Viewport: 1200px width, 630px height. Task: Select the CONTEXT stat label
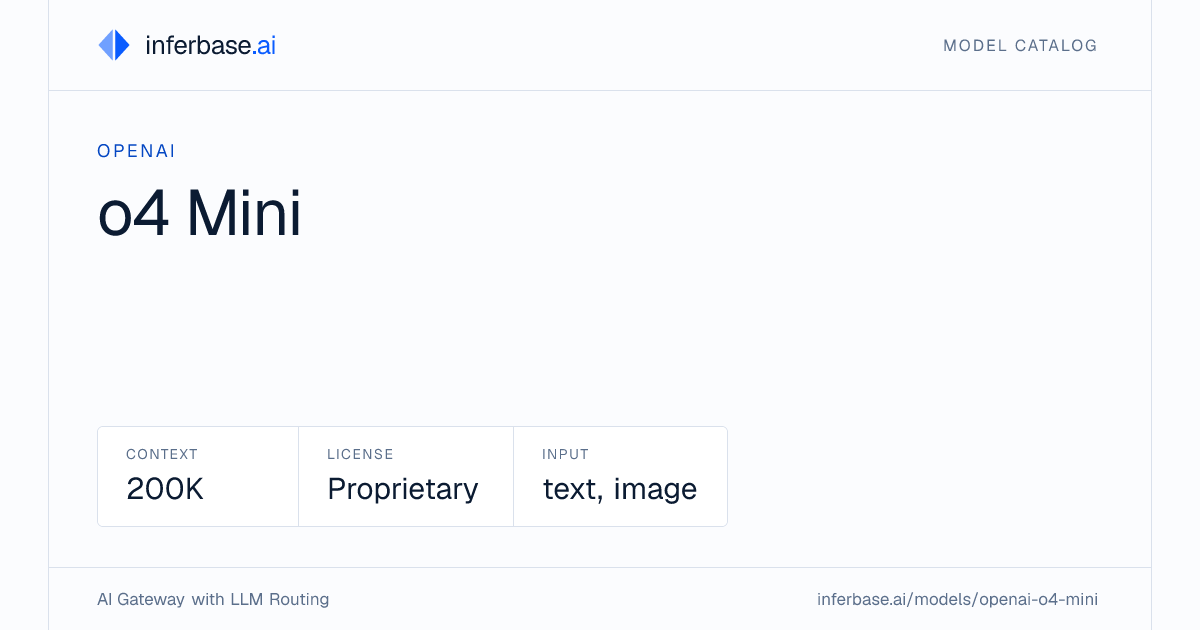[162, 454]
